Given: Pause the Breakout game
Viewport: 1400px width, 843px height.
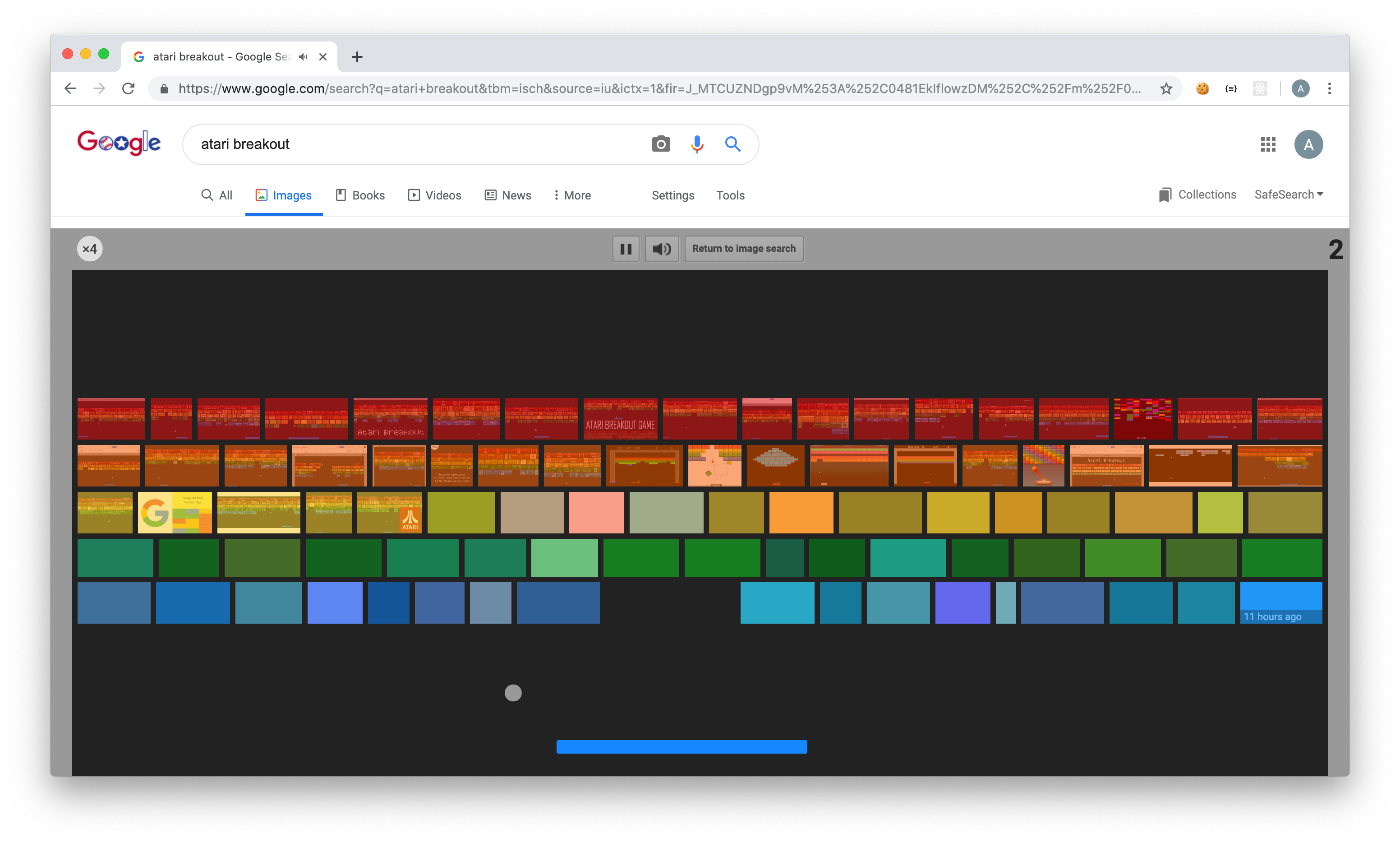Looking at the screenshot, I should 626,249.
